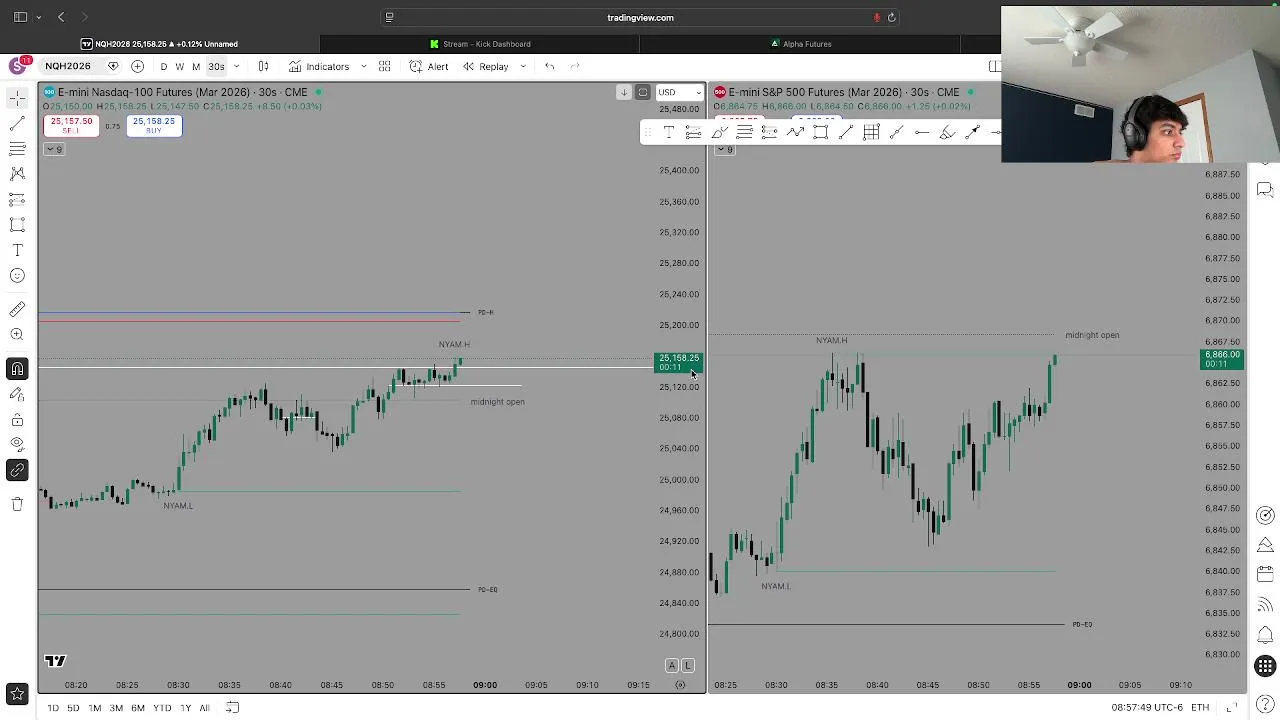1280x720 pixels.
Task: Toggle the linked drawings sync icon
Action: 17,470
